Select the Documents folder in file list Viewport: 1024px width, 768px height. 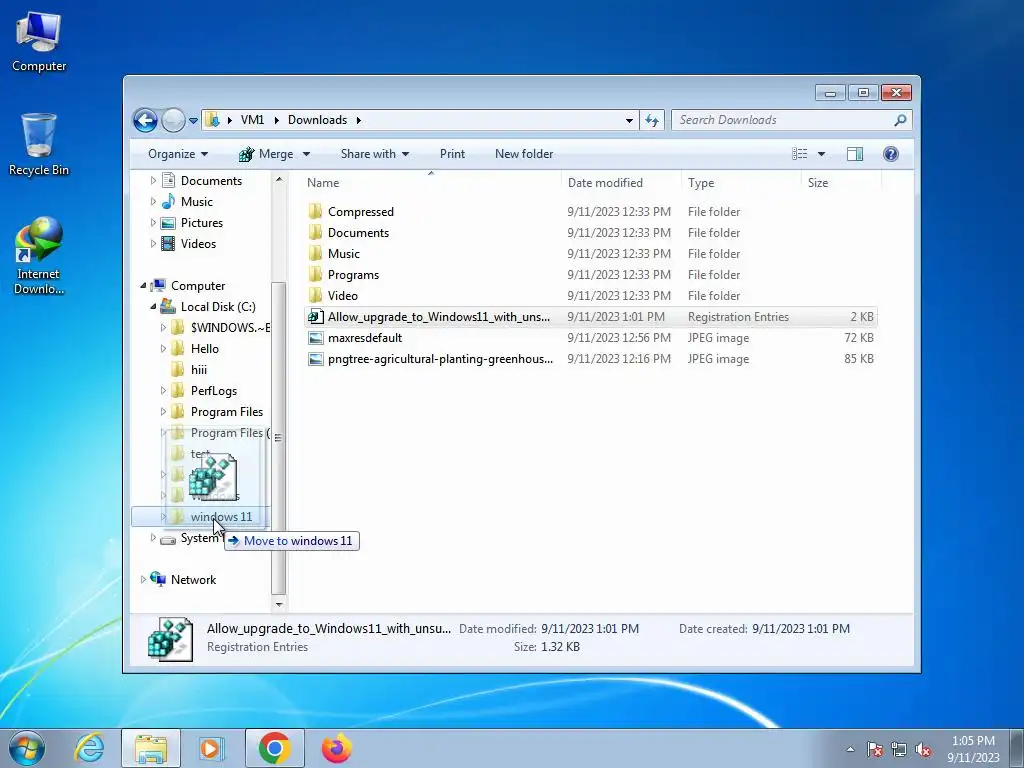590,232
